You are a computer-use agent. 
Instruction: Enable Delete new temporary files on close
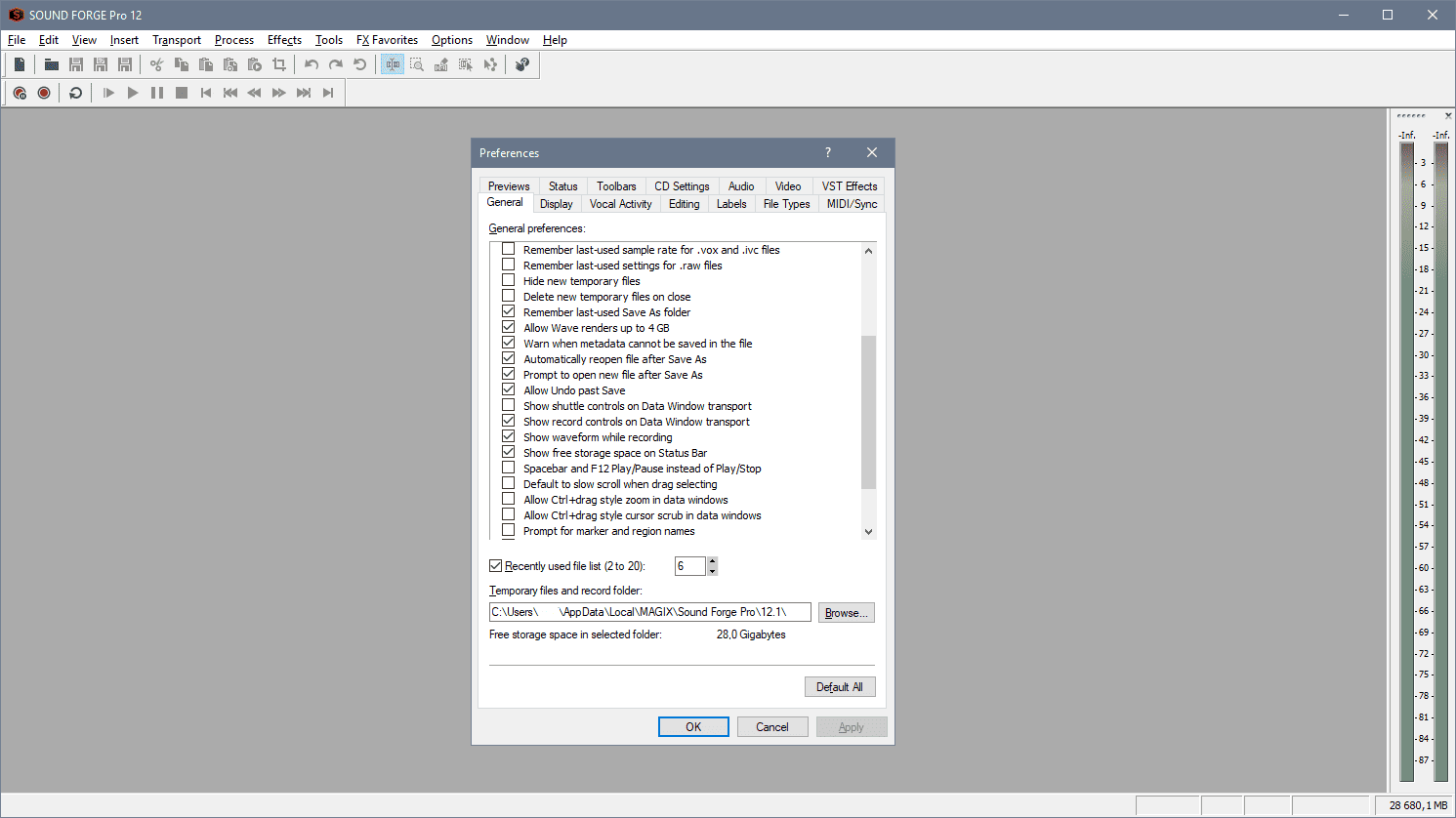pyautogui.click(x=508, y=296)
